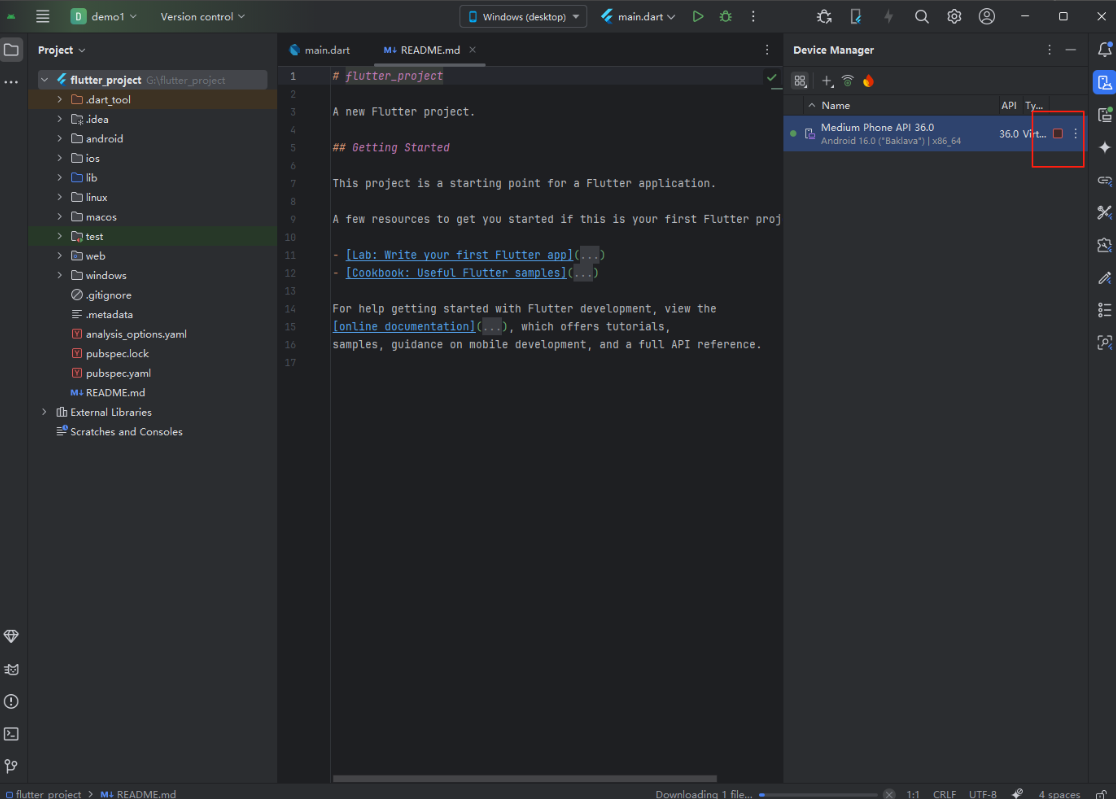Select analysis_options.yaml file
1116x799 pixels.
pyautogui.click(x=130, y=334)
